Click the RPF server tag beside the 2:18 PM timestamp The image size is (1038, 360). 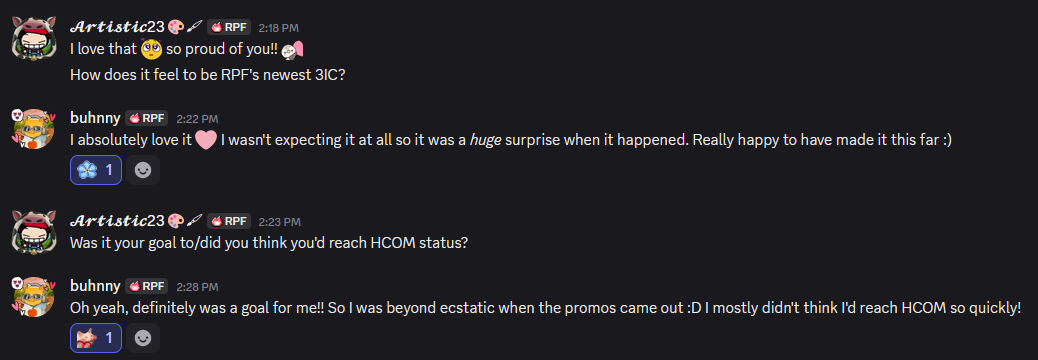click(x=229, y=27)
